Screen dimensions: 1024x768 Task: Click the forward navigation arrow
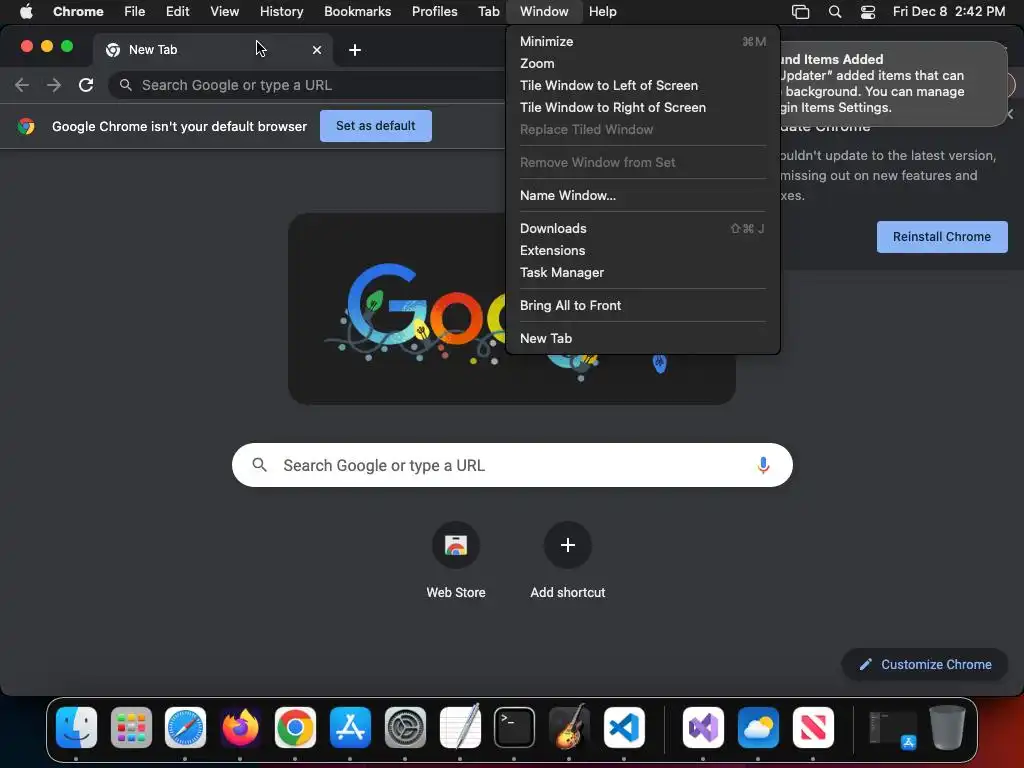click(54, 85)
